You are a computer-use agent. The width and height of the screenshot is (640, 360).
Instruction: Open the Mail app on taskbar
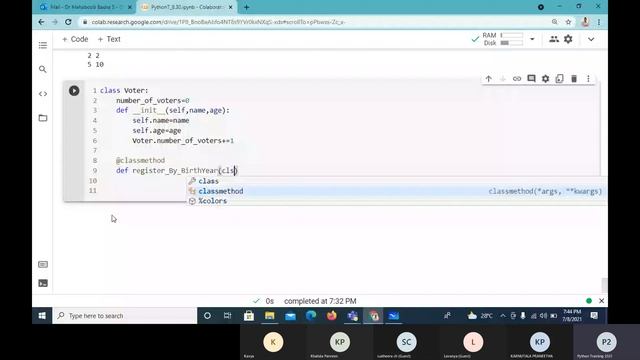tap(290, 316)
